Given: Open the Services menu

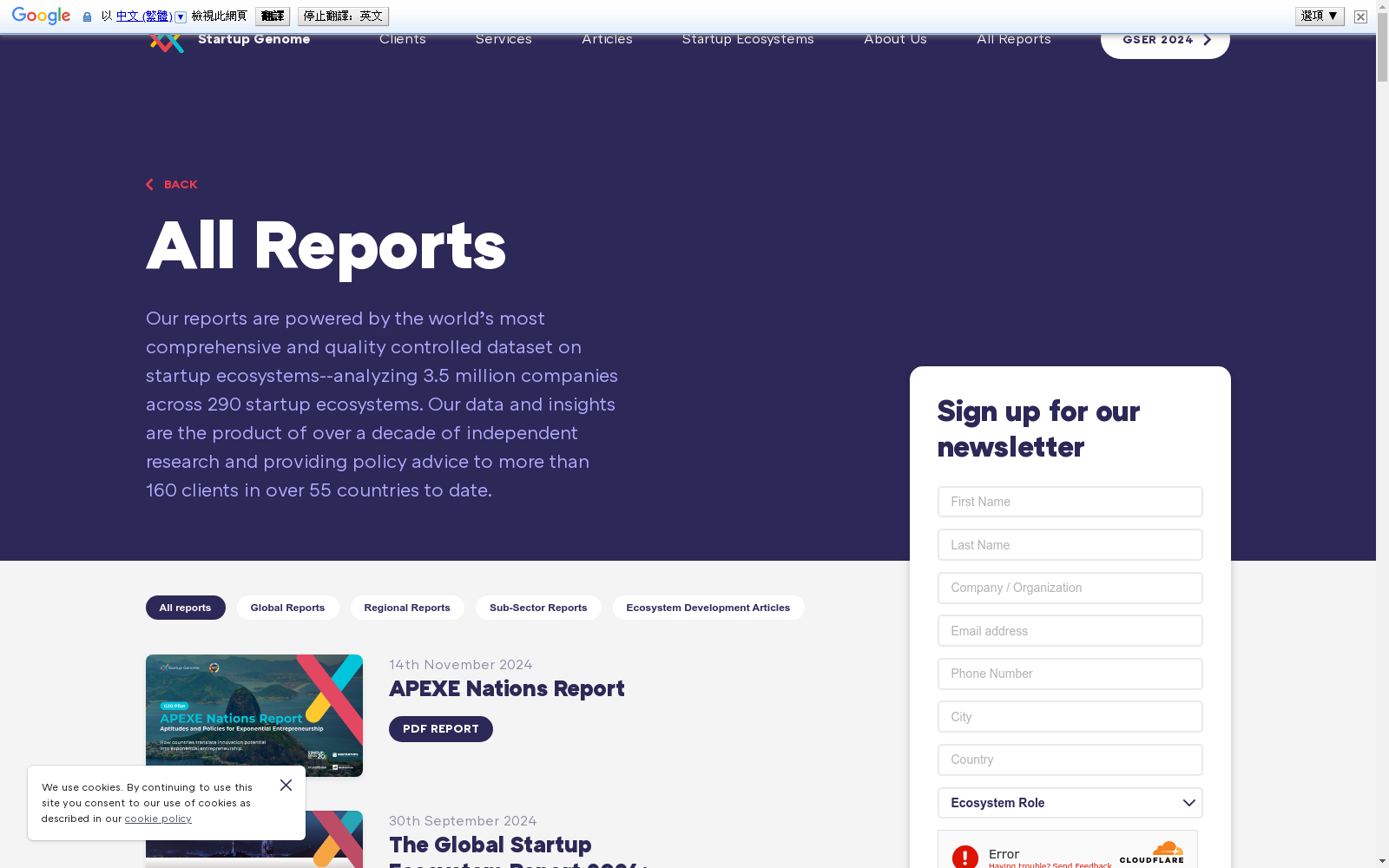Looking at the screenshot, I should tap(504, 40).
